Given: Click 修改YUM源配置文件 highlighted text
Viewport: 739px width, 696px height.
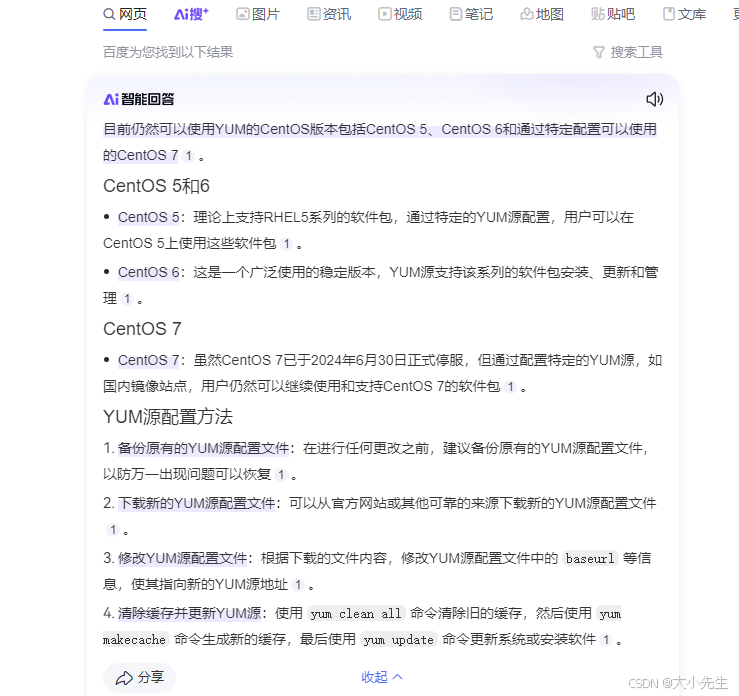Looking at the screenshot, I should point(182,558).
